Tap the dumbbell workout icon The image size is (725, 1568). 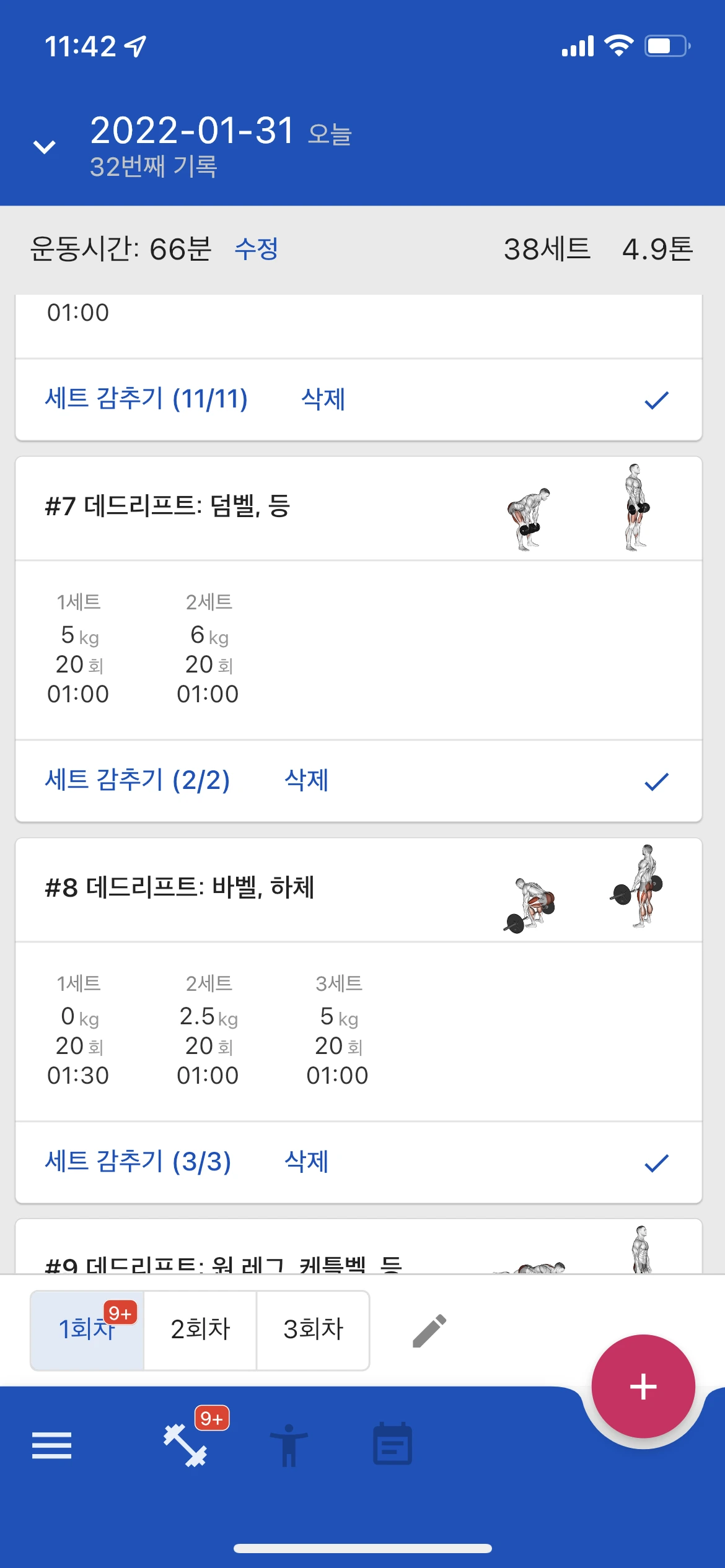click(x=185, y=1445)
